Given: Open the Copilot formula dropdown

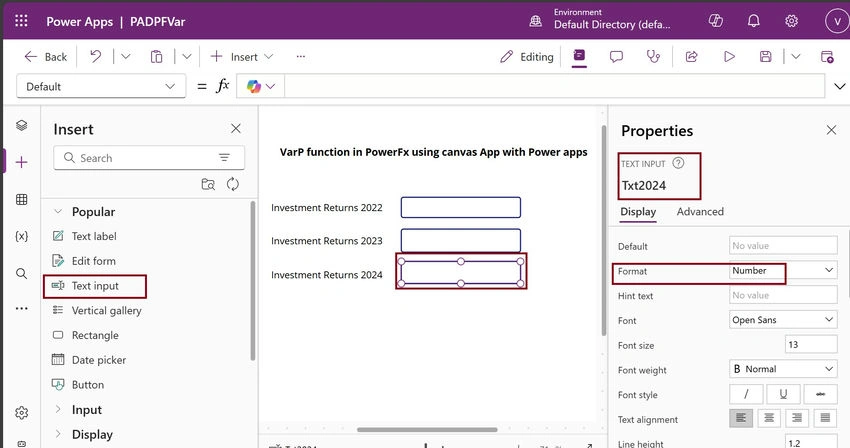Looking at the screenshot, I should coord(260,86).
